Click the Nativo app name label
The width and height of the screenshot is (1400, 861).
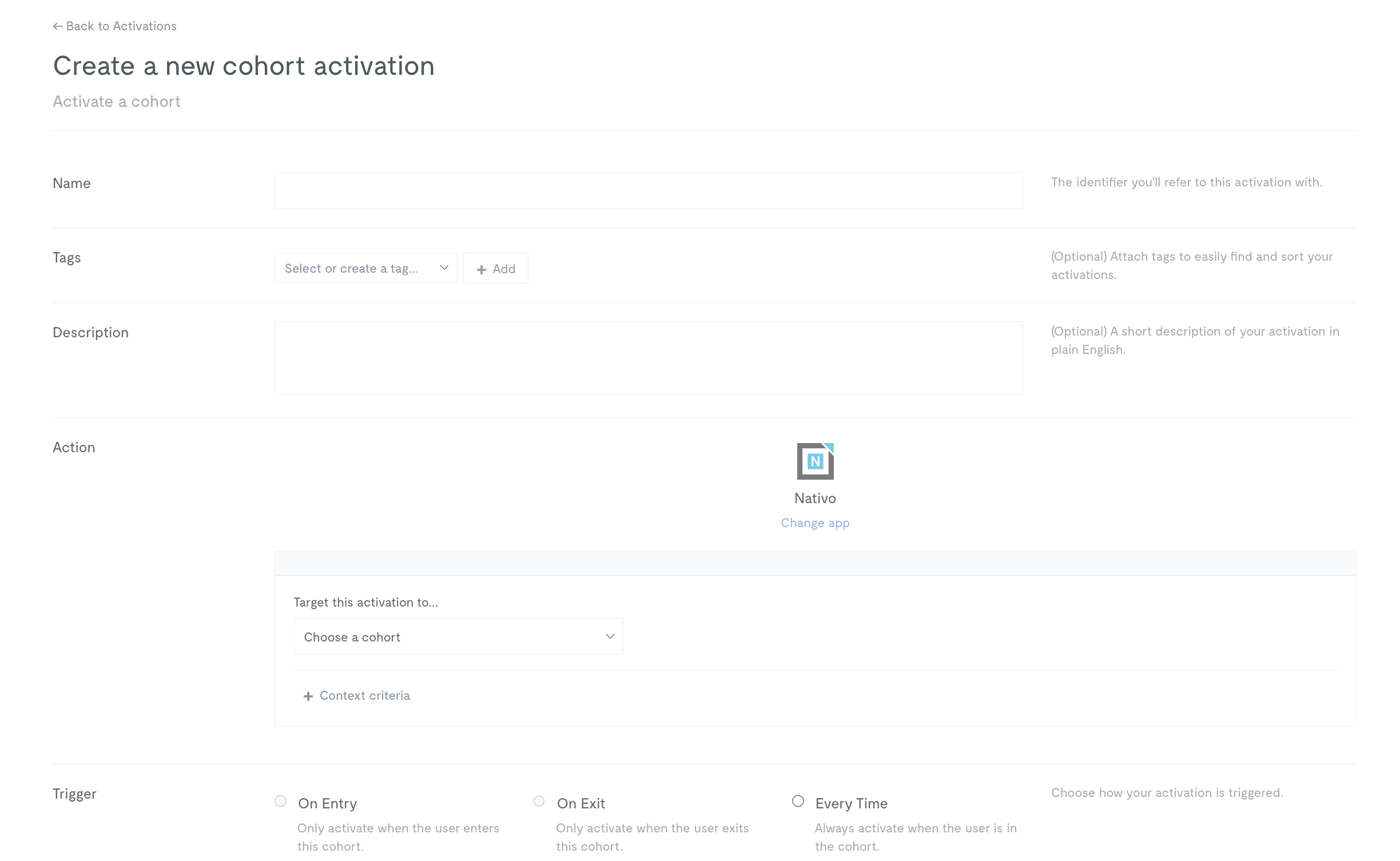coord(815,499)
